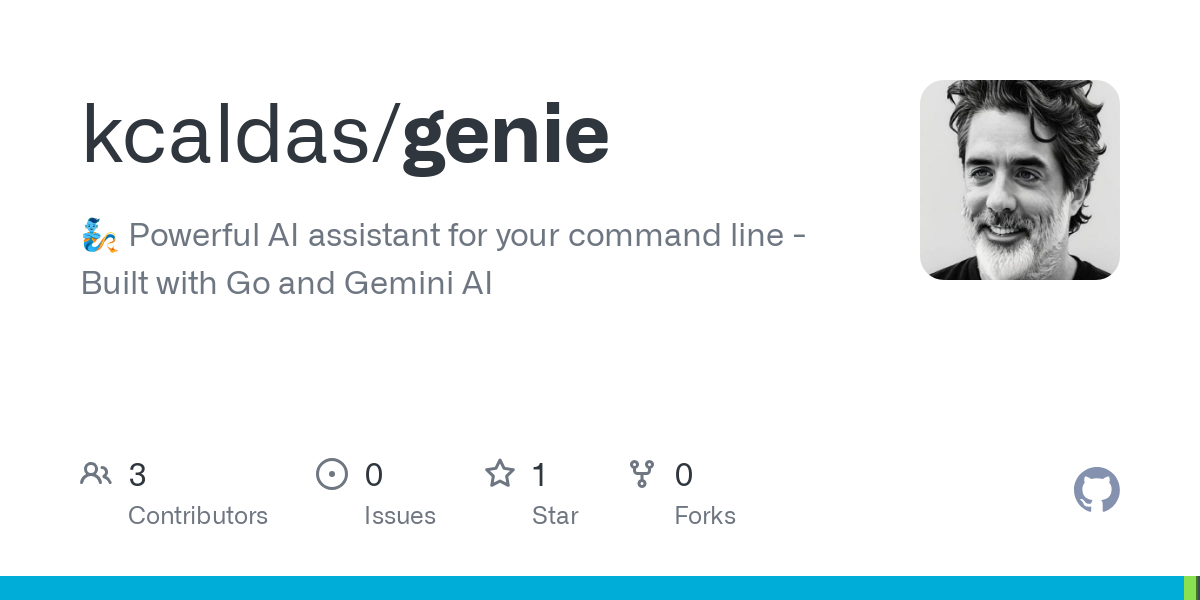Click the GitHub octocat logo

1096,490
